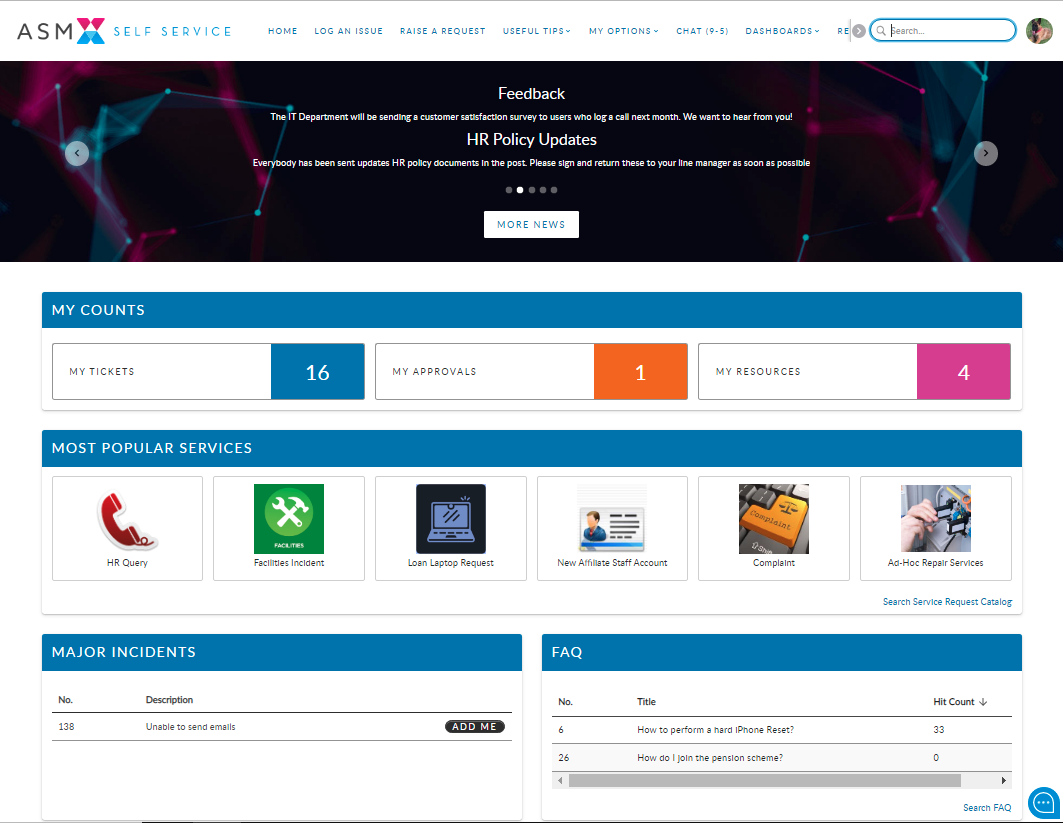Open the Loan Laptop Request icon
Screen dimensions: 1063x823
tap(451, 519)
